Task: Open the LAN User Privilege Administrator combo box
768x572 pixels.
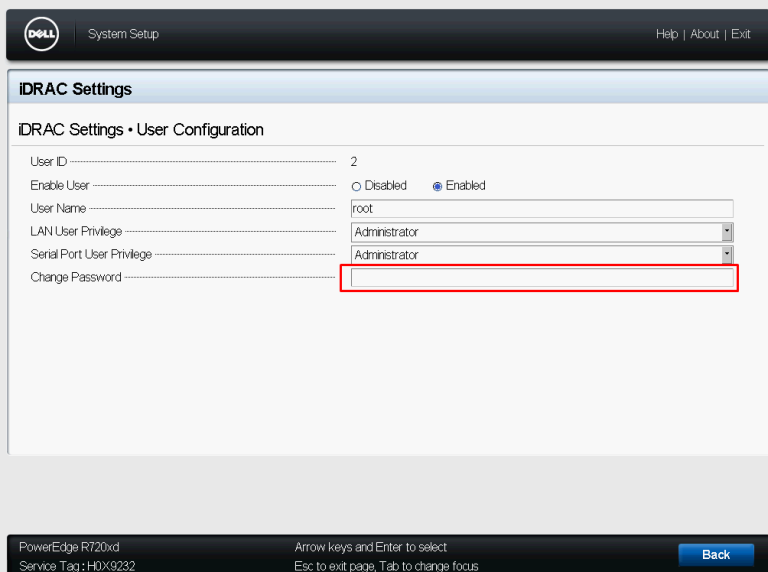Action: (535, 232)
